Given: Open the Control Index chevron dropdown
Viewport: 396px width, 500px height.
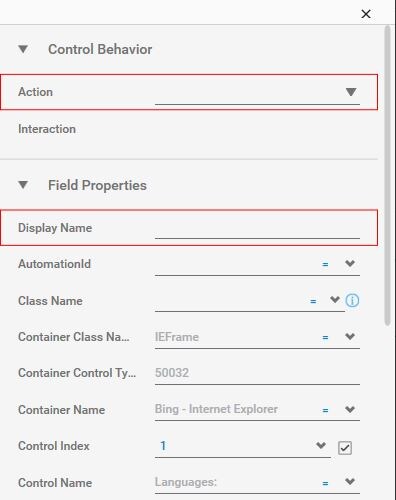Looking at the screenshot, I should tap(321, 446).
